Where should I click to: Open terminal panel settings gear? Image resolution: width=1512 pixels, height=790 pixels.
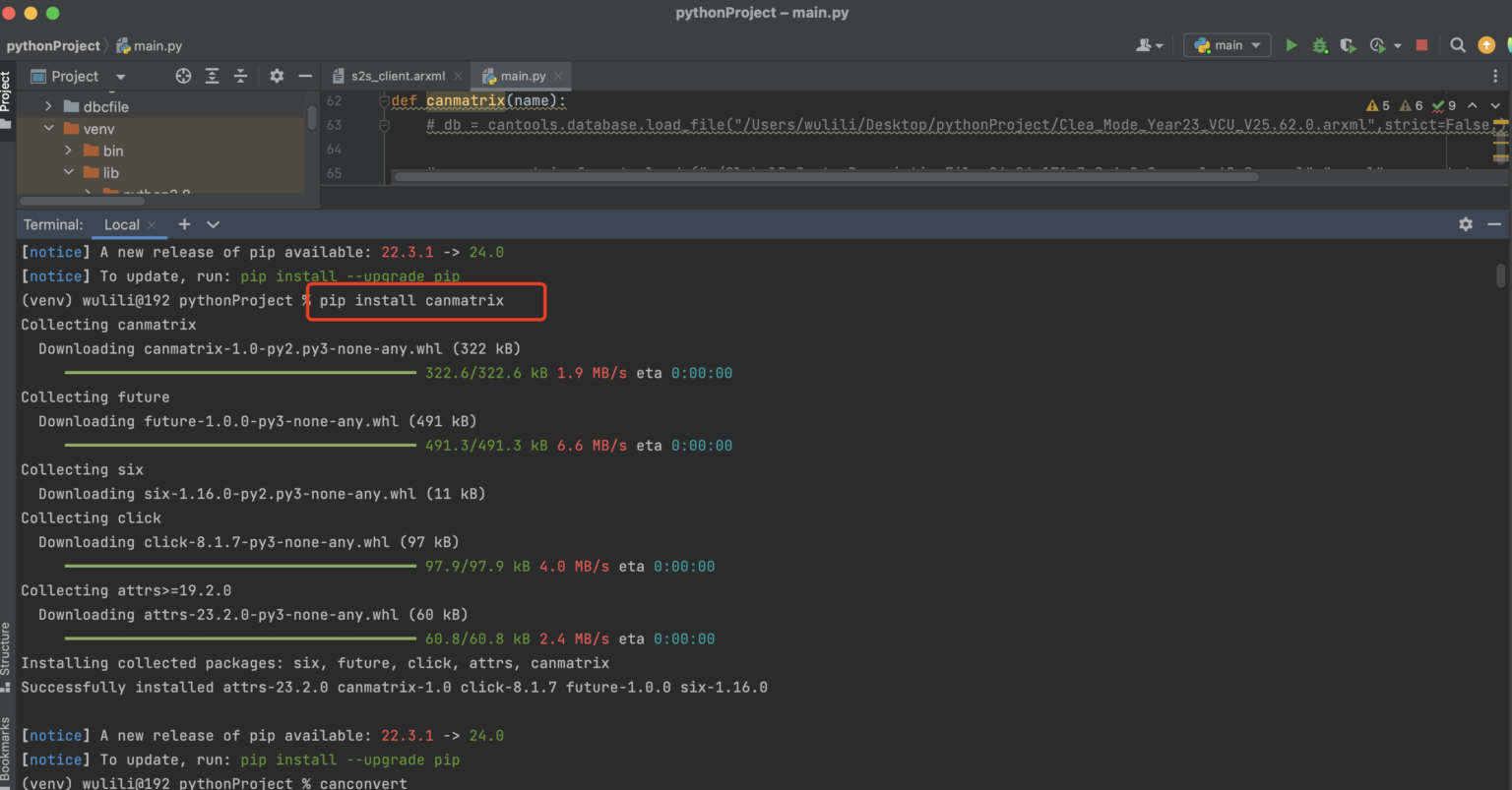pos(1466,224)
